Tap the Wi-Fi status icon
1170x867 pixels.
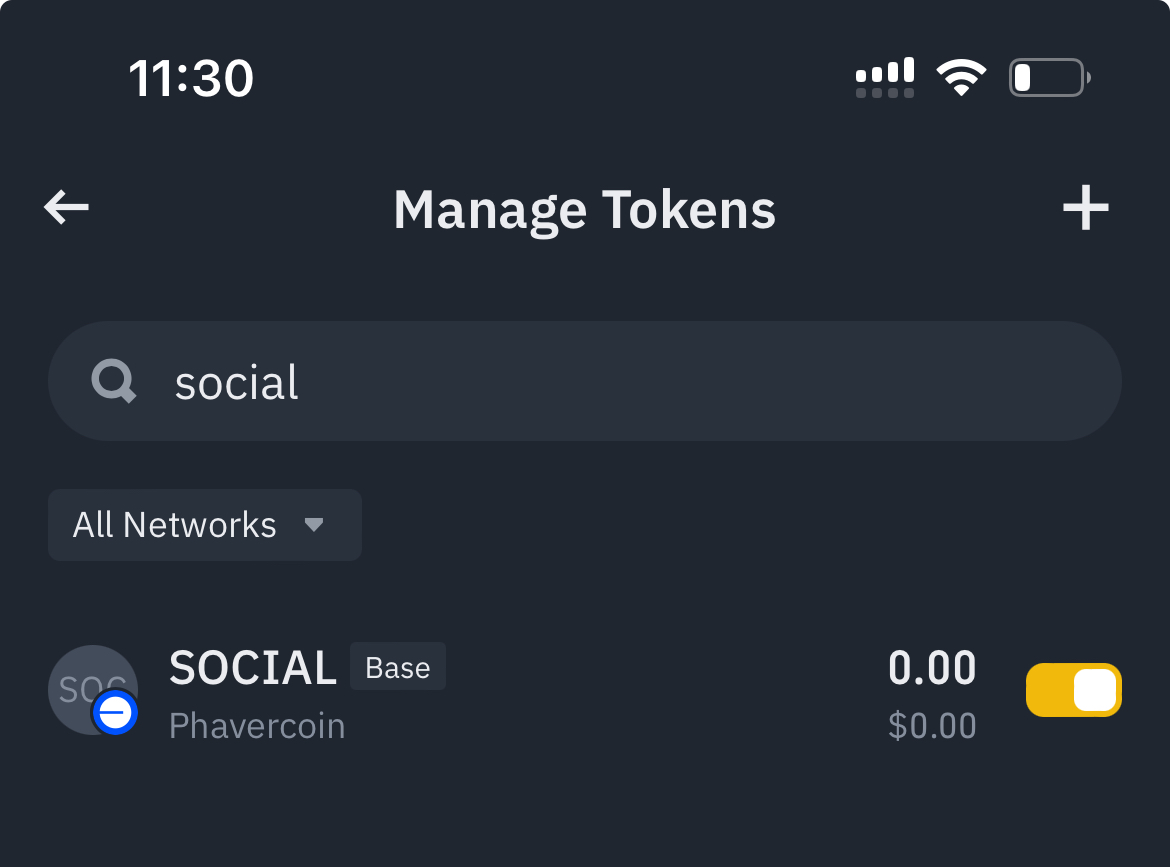click(x=961, y=77)
